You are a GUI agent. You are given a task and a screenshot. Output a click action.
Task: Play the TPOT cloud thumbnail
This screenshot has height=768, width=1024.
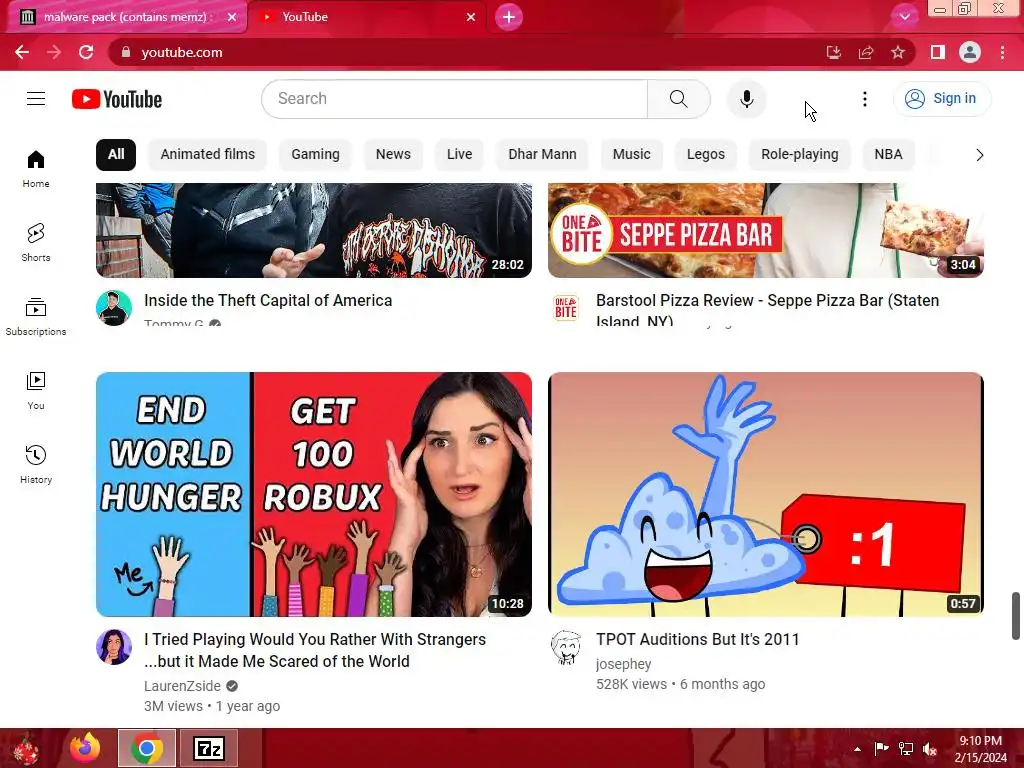tap(765, 494)
